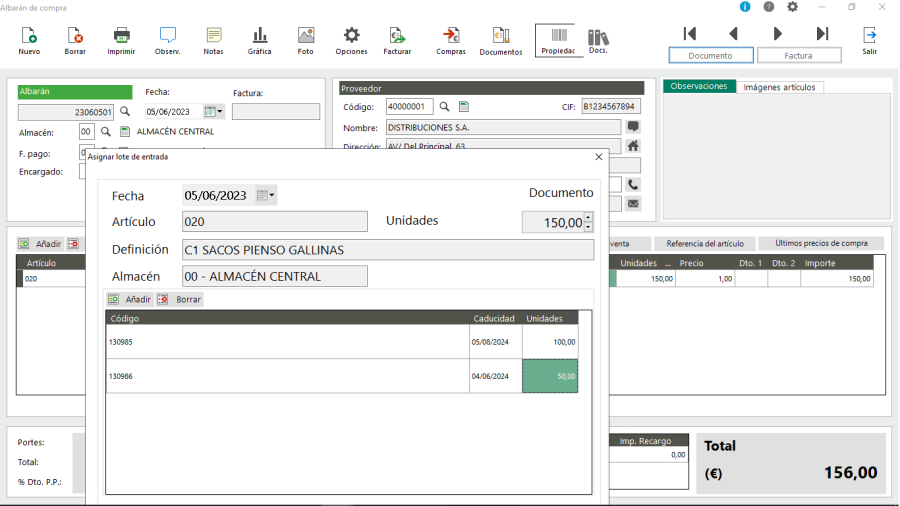The height and width of the screenshot is (506, 900).
Task: Close the Asignar lote de entrada dialog
Action: (x=599, y=157)
